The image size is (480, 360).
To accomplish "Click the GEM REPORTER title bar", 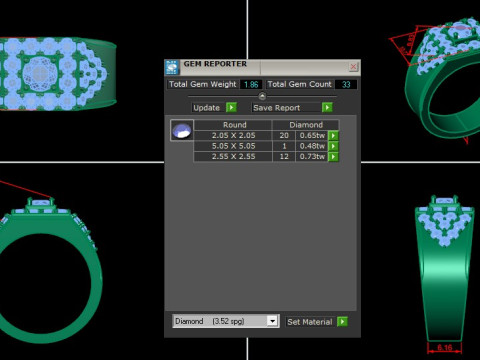I will click(x=263, y=67).
